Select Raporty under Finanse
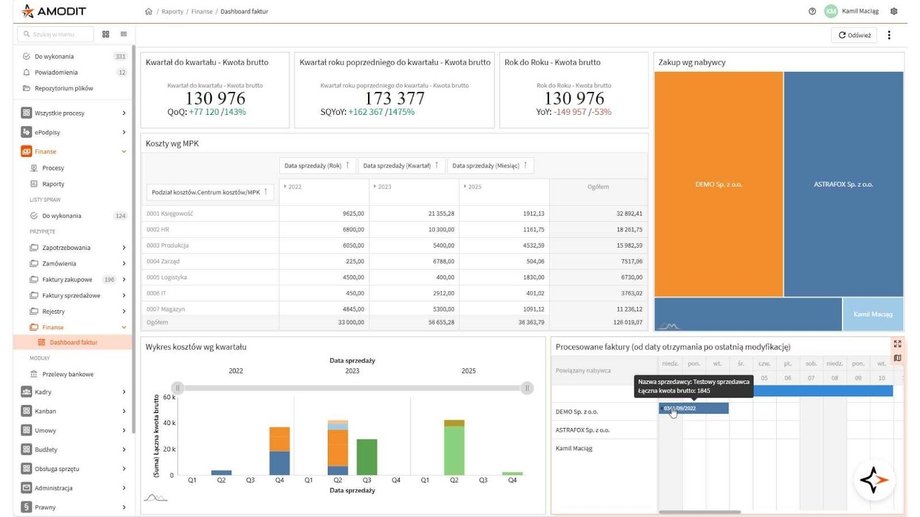920x517 pixels. pos(52,184)
